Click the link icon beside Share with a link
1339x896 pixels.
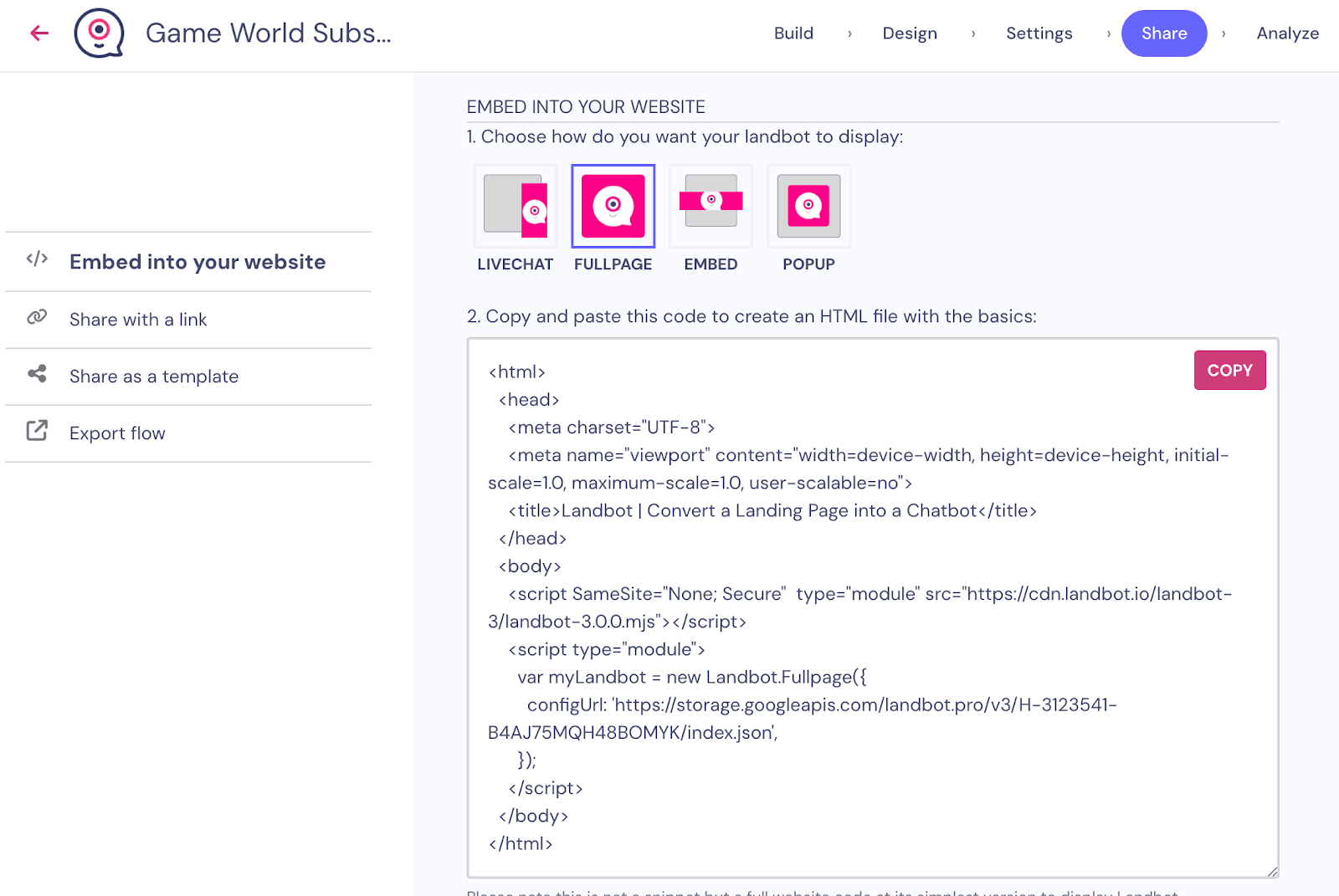[x=37, y=317]
